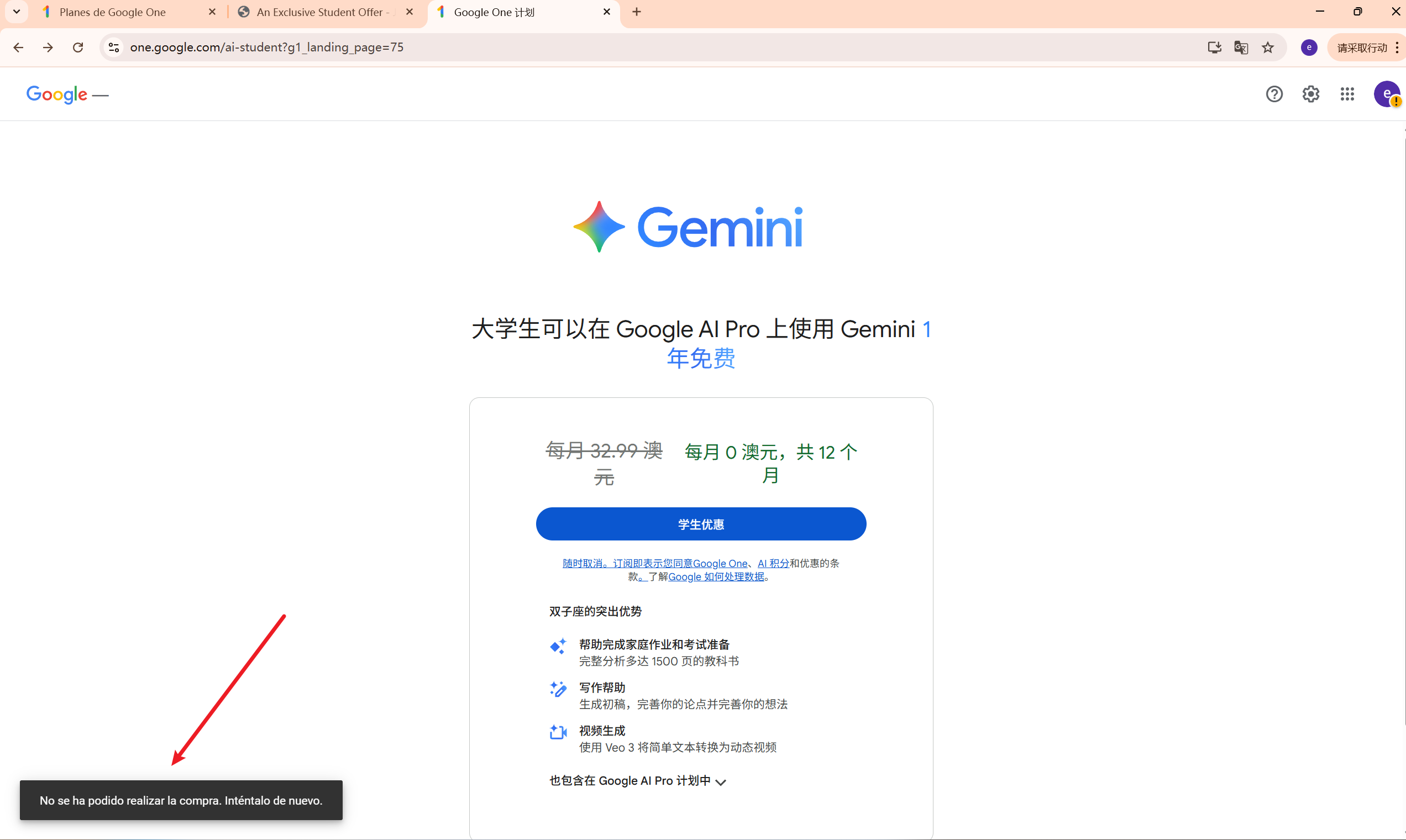Click the 学生优惠 button
This screenshot has height=840, width=1406.
pyautogui.click(x=701, y=524)
